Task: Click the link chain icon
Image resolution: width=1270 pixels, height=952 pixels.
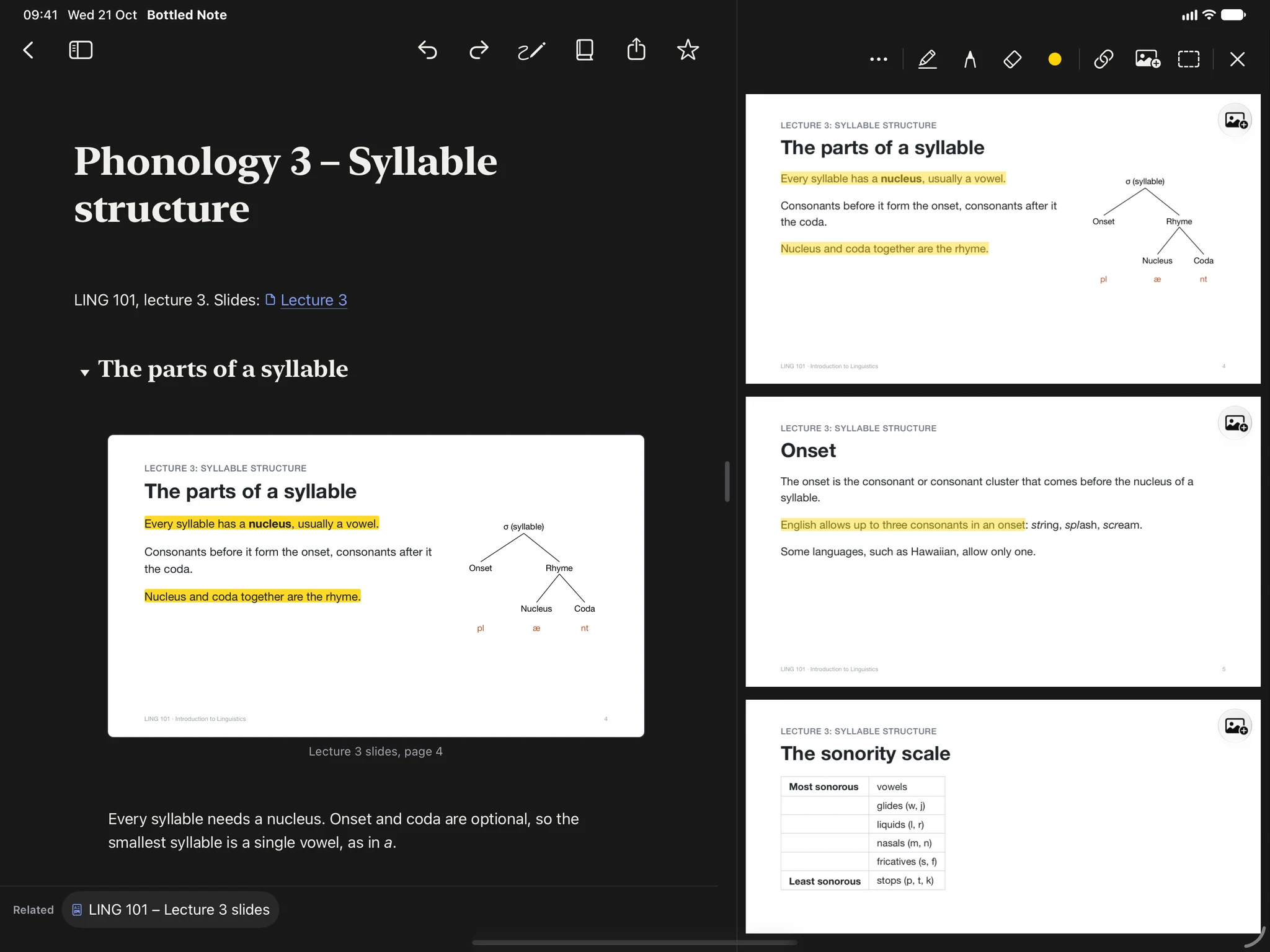Action: coord(1104,59)
